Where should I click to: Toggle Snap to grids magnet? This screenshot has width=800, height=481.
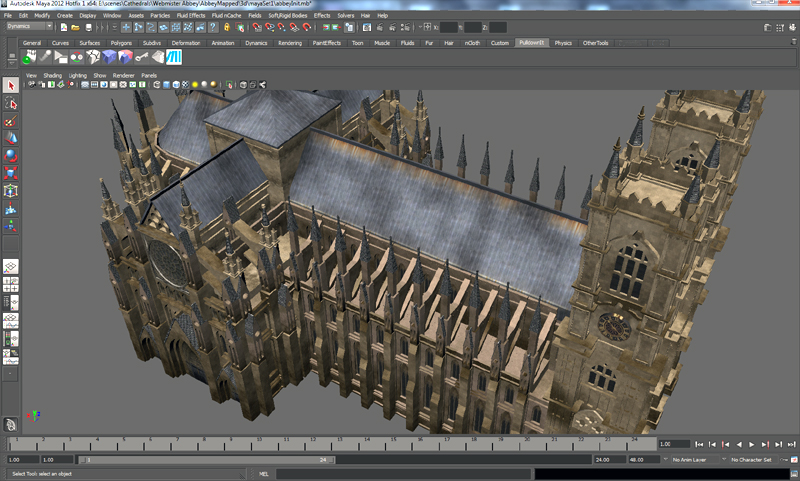coord(257,27)
